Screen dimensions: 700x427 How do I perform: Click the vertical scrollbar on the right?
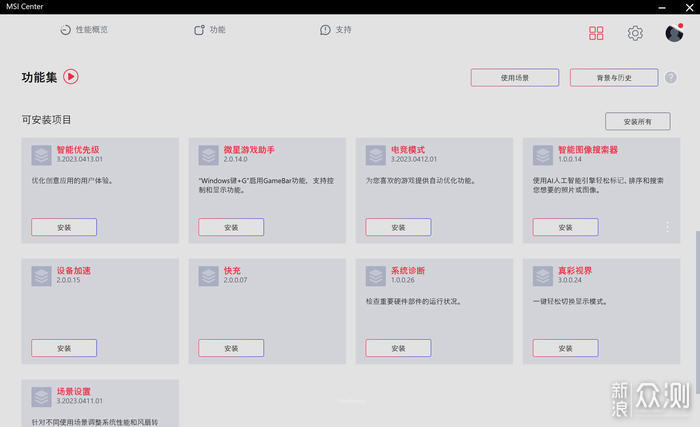tap(697, 313)
